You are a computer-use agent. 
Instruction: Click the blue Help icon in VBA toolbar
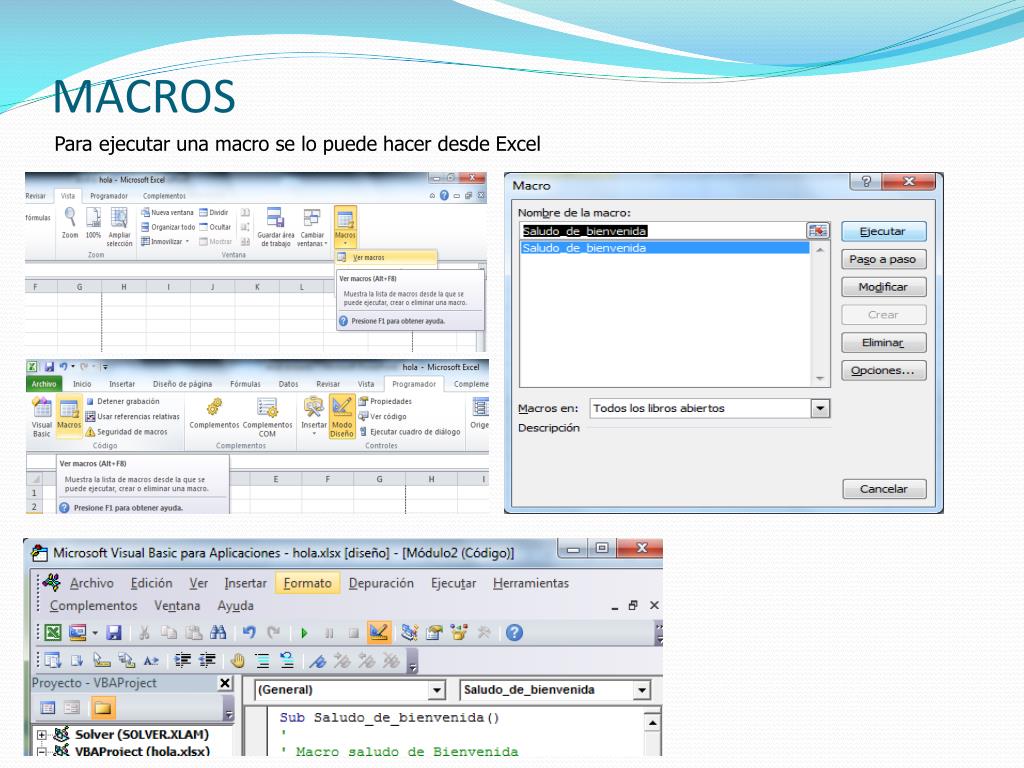coord(514,632)
